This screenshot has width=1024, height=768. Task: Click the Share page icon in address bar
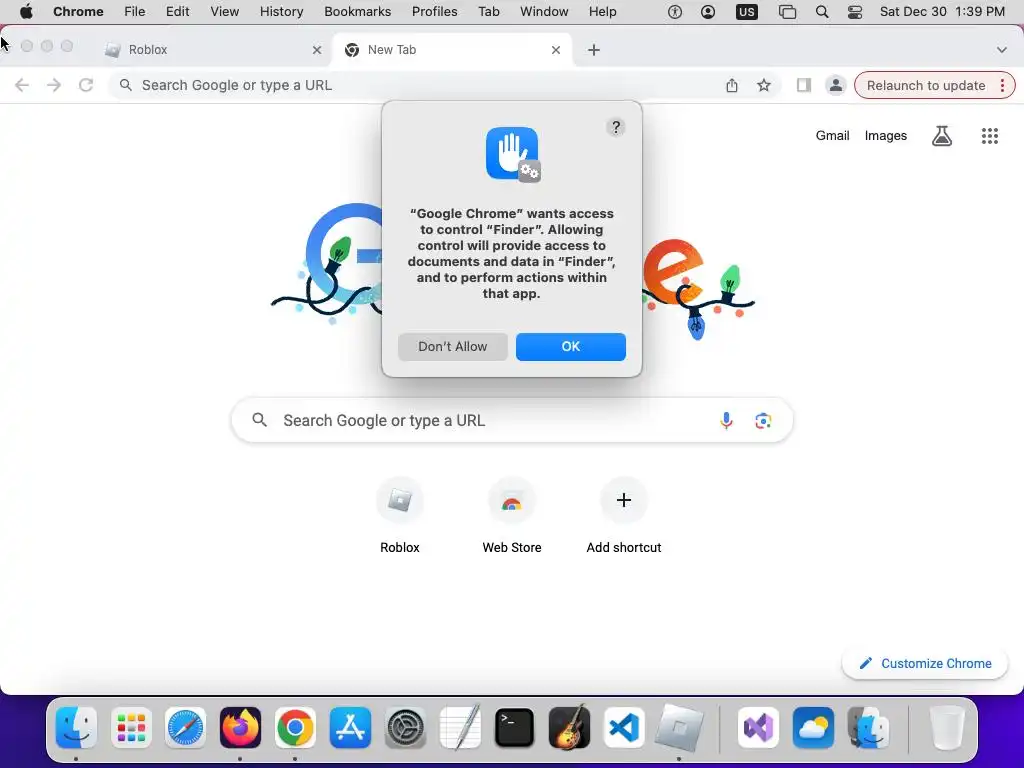[x=731, y=85]
